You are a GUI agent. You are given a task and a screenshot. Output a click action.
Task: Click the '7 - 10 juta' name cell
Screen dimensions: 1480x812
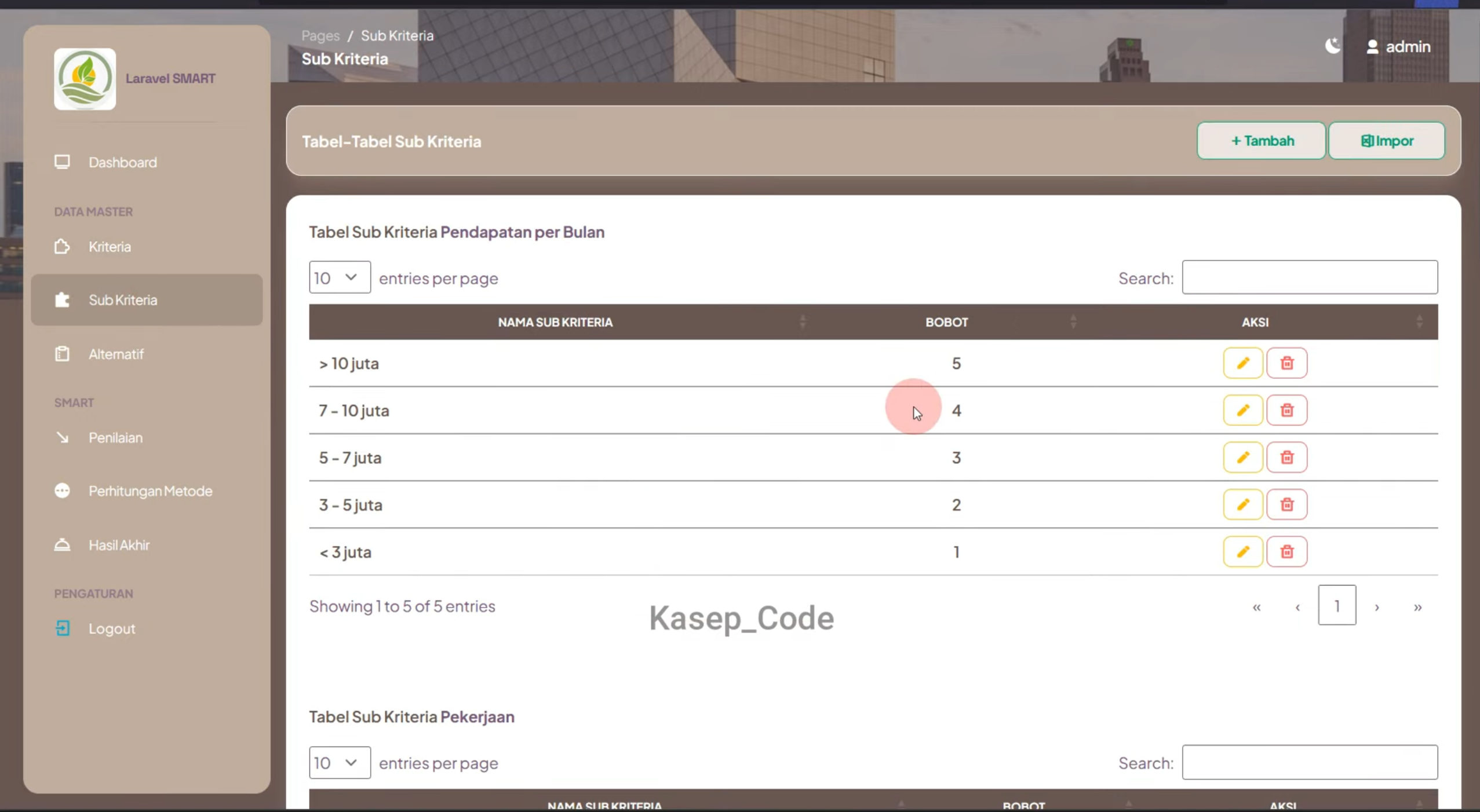[560, 410]
